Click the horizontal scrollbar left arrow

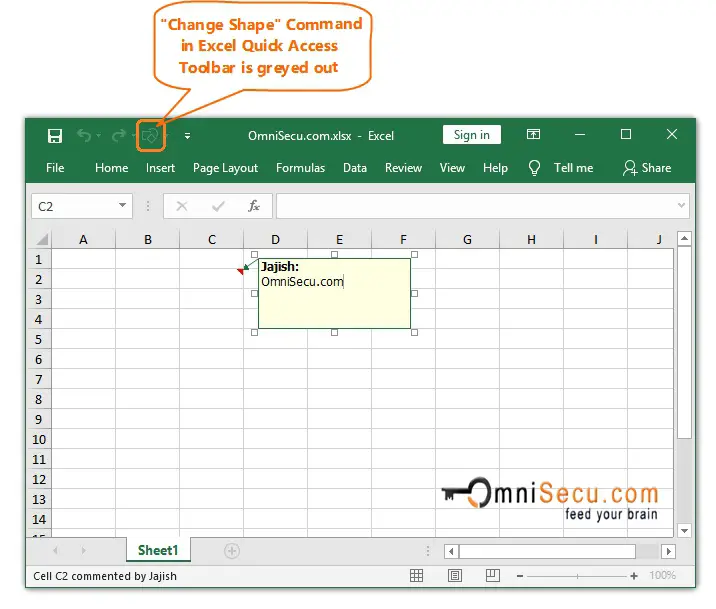tap(451, 551)
